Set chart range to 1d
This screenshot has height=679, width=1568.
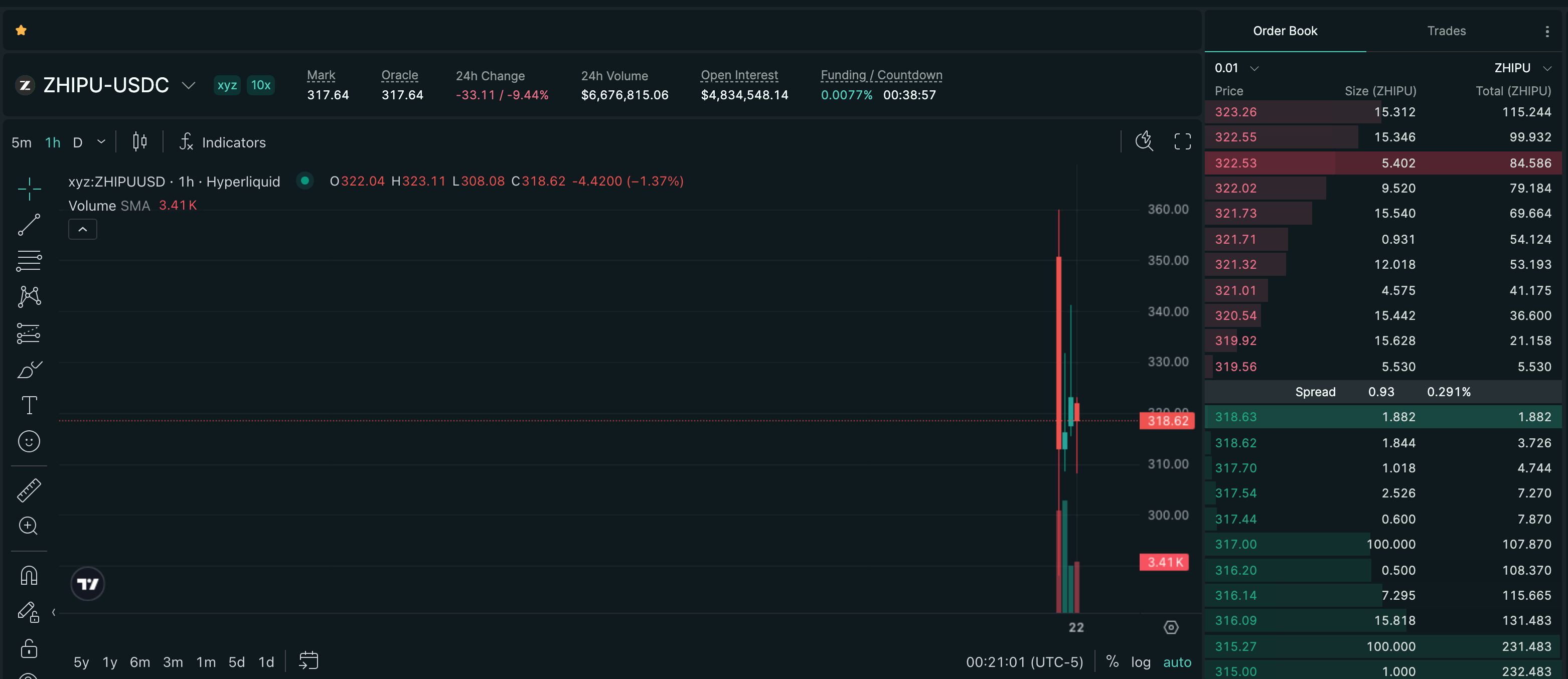click(x=267, y=662)
